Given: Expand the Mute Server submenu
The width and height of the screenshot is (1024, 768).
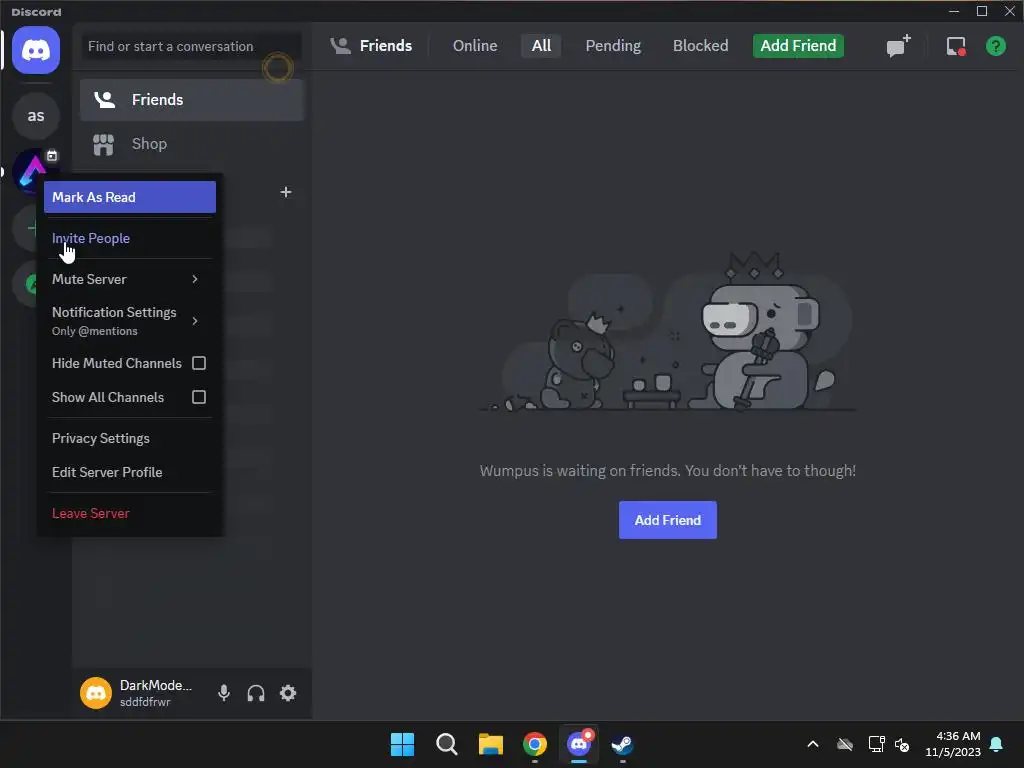Looking at the screenshot, I should click(130, 279).
